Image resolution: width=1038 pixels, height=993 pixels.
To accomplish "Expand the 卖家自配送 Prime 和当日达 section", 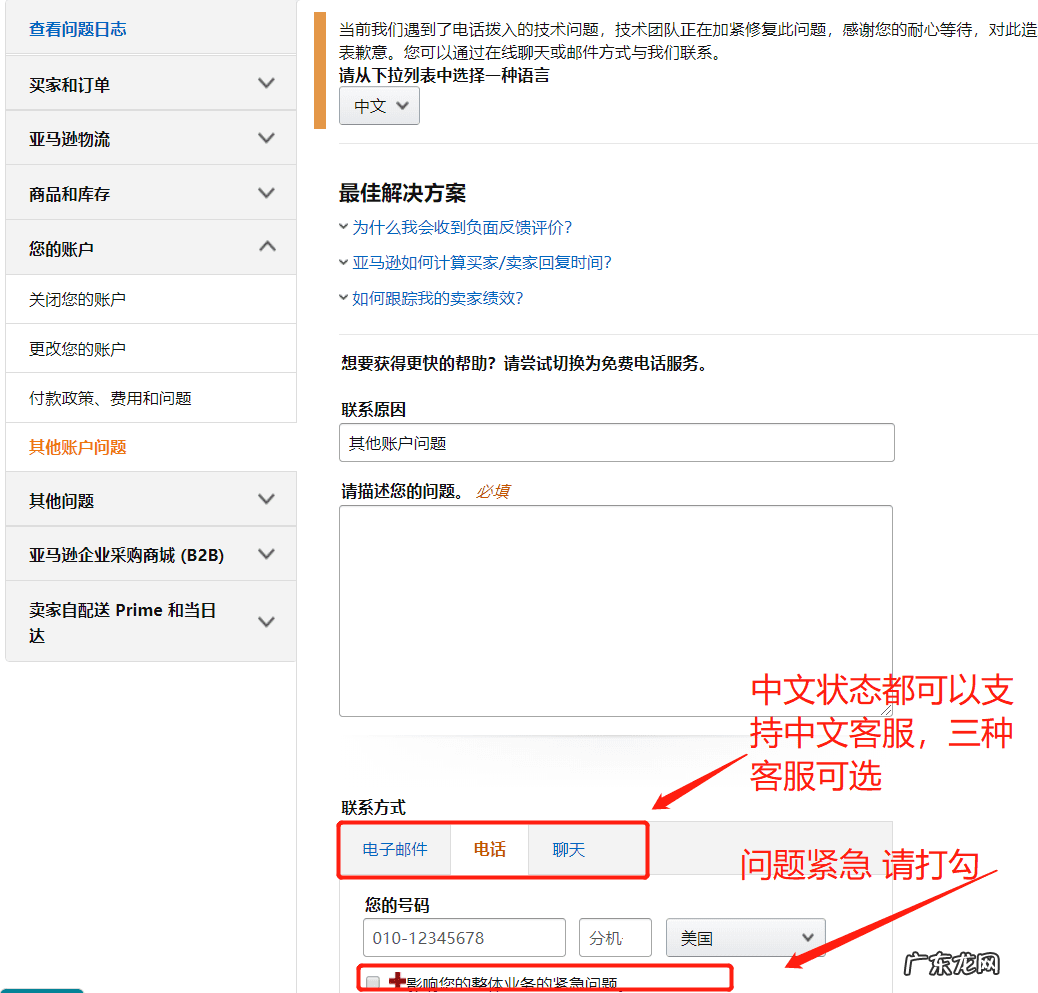I will [150, 620].
